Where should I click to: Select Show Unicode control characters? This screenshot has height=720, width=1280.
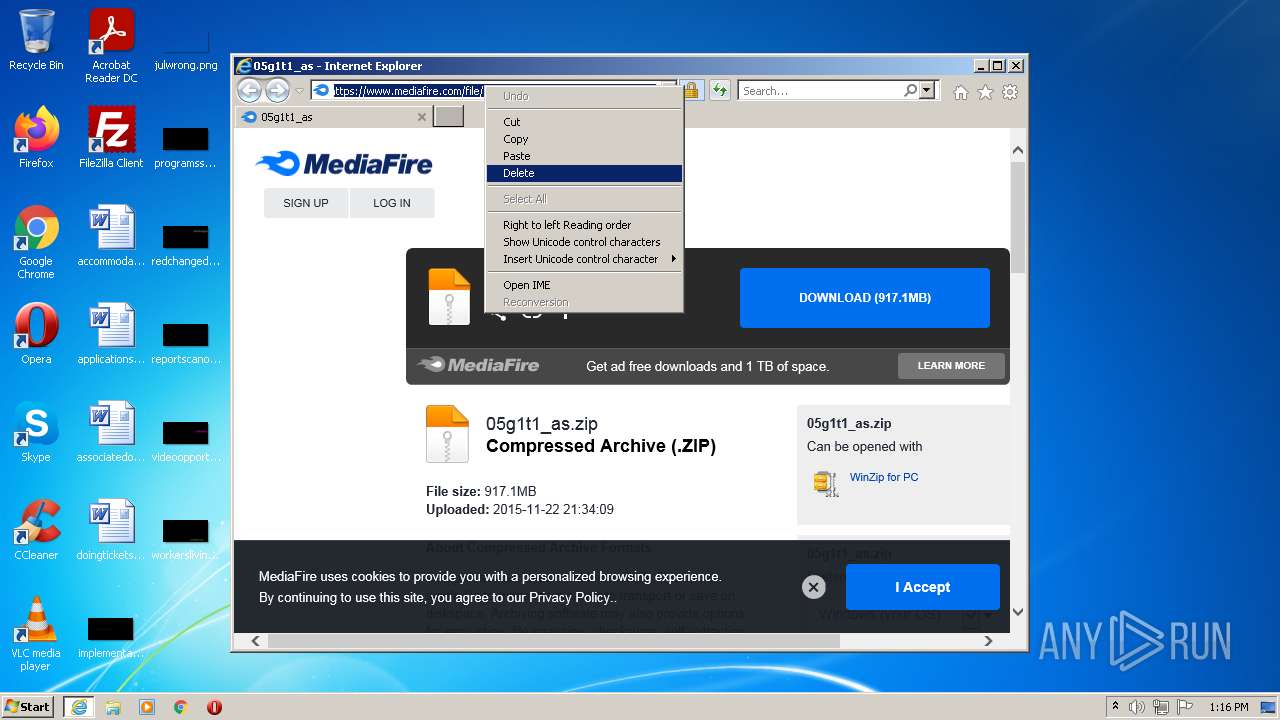[584, 242]
